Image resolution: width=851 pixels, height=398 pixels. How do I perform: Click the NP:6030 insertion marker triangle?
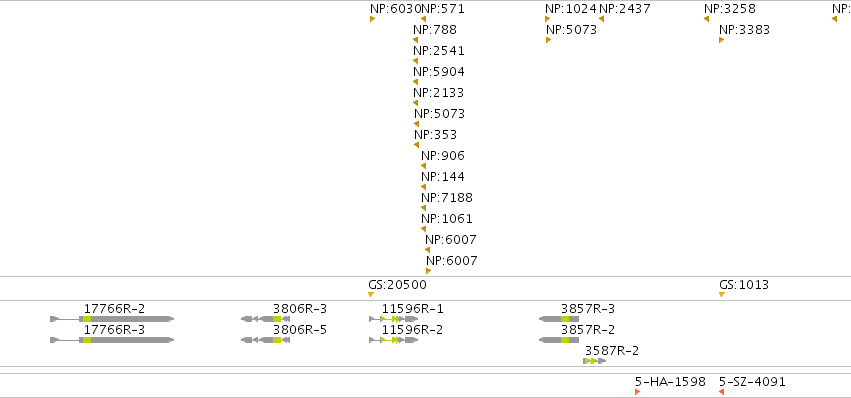(372, 19)
